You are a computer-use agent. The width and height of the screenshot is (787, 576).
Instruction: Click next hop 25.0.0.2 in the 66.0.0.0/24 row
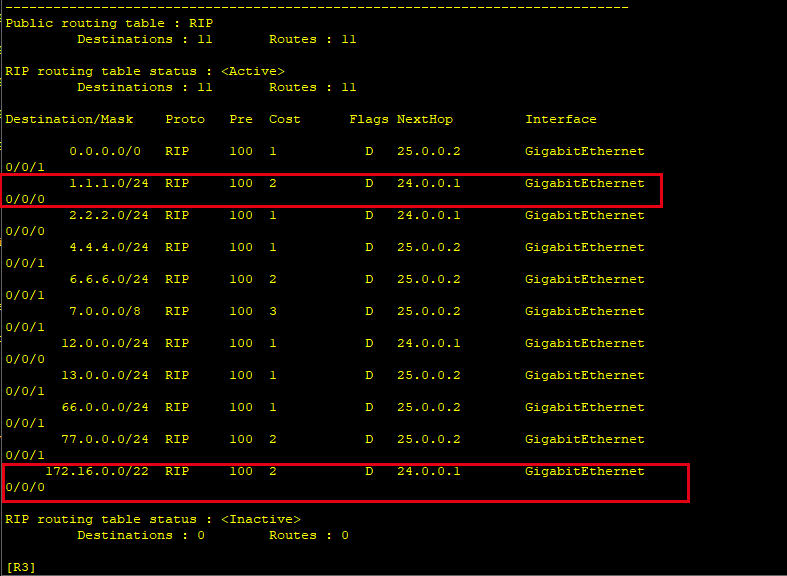tap(429, 407)
